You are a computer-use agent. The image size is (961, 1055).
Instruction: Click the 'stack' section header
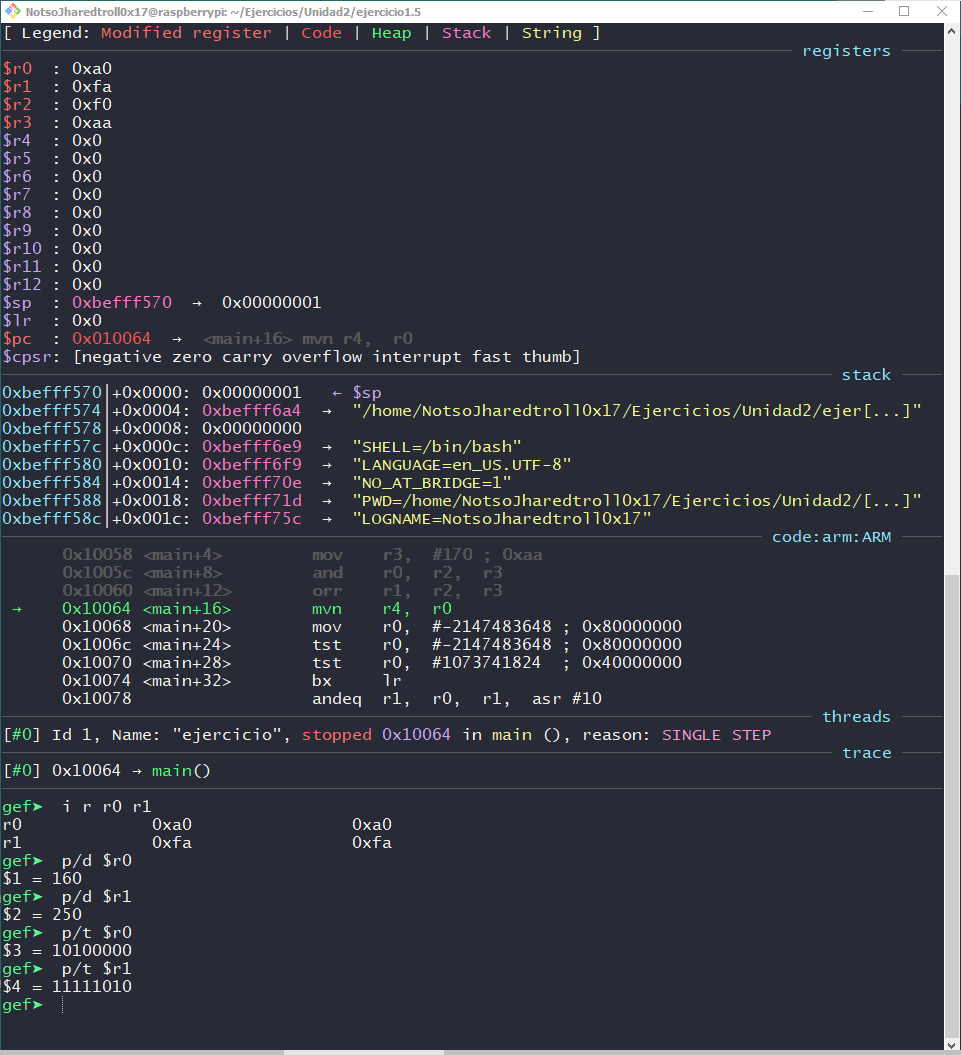[x=865, y=374]
